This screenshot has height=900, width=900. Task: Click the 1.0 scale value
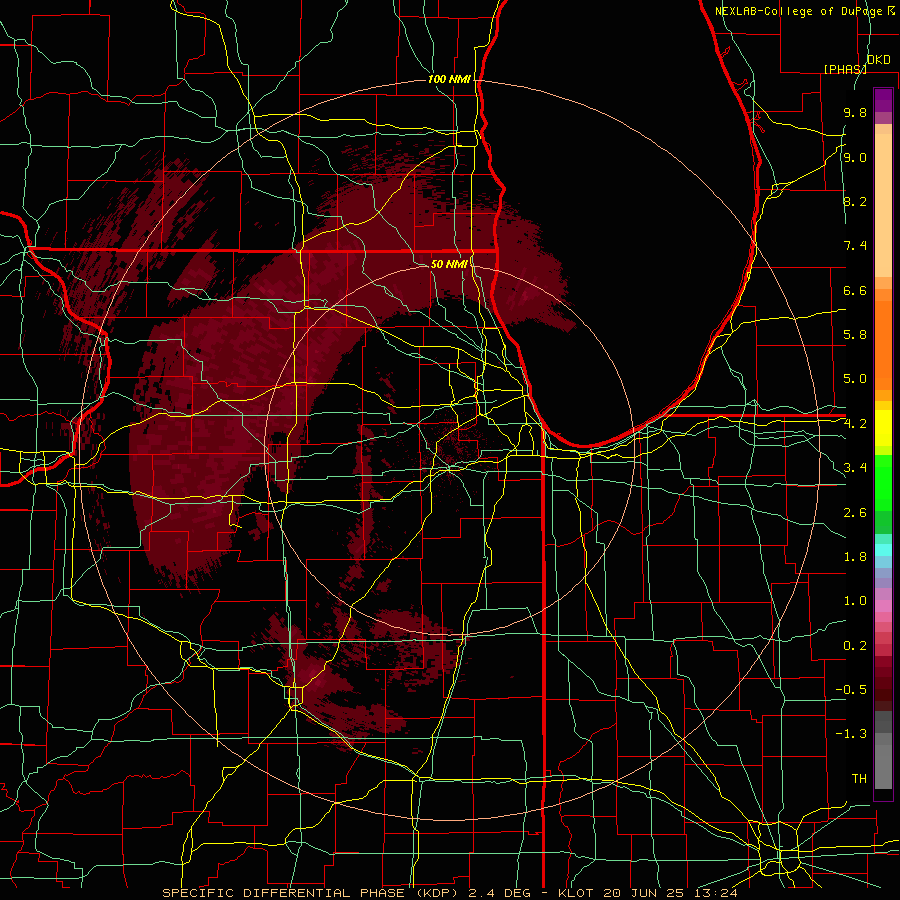[855, 601]
